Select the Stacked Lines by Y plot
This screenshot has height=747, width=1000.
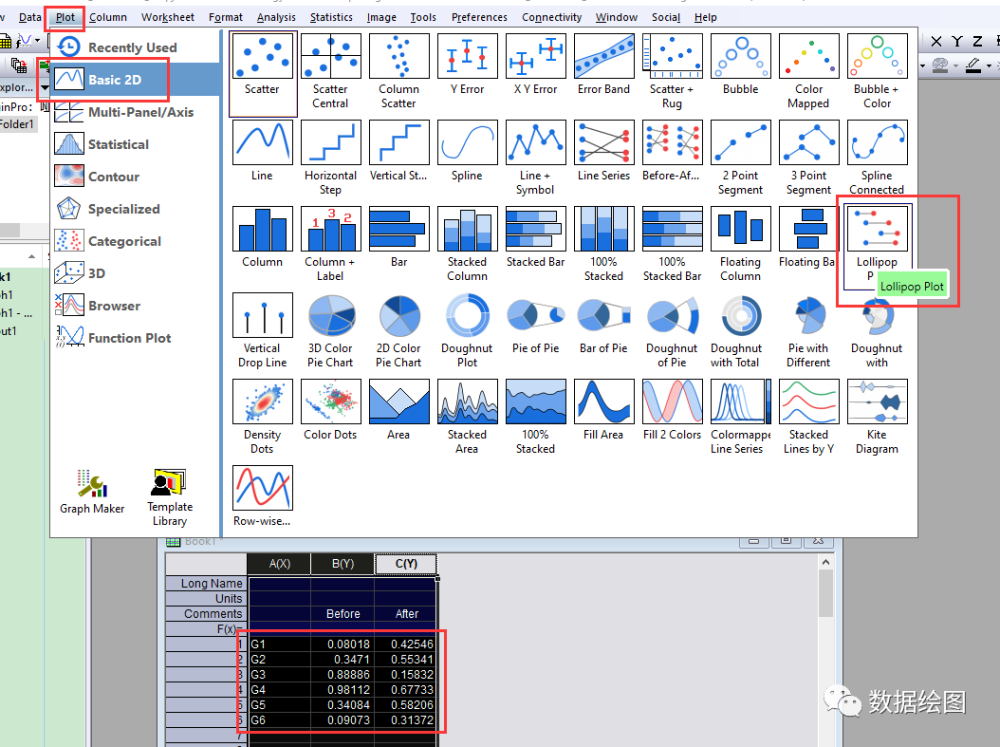[809, 401]
